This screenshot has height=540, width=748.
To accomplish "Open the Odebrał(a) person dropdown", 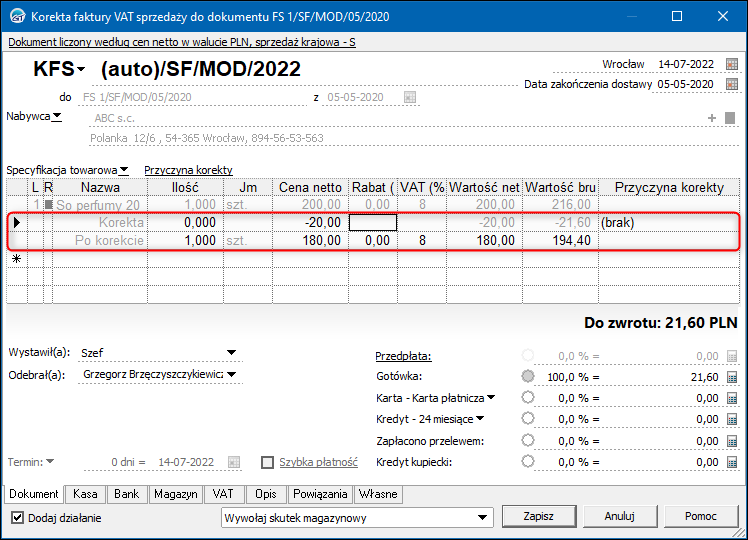I will [x=231, y=374].
